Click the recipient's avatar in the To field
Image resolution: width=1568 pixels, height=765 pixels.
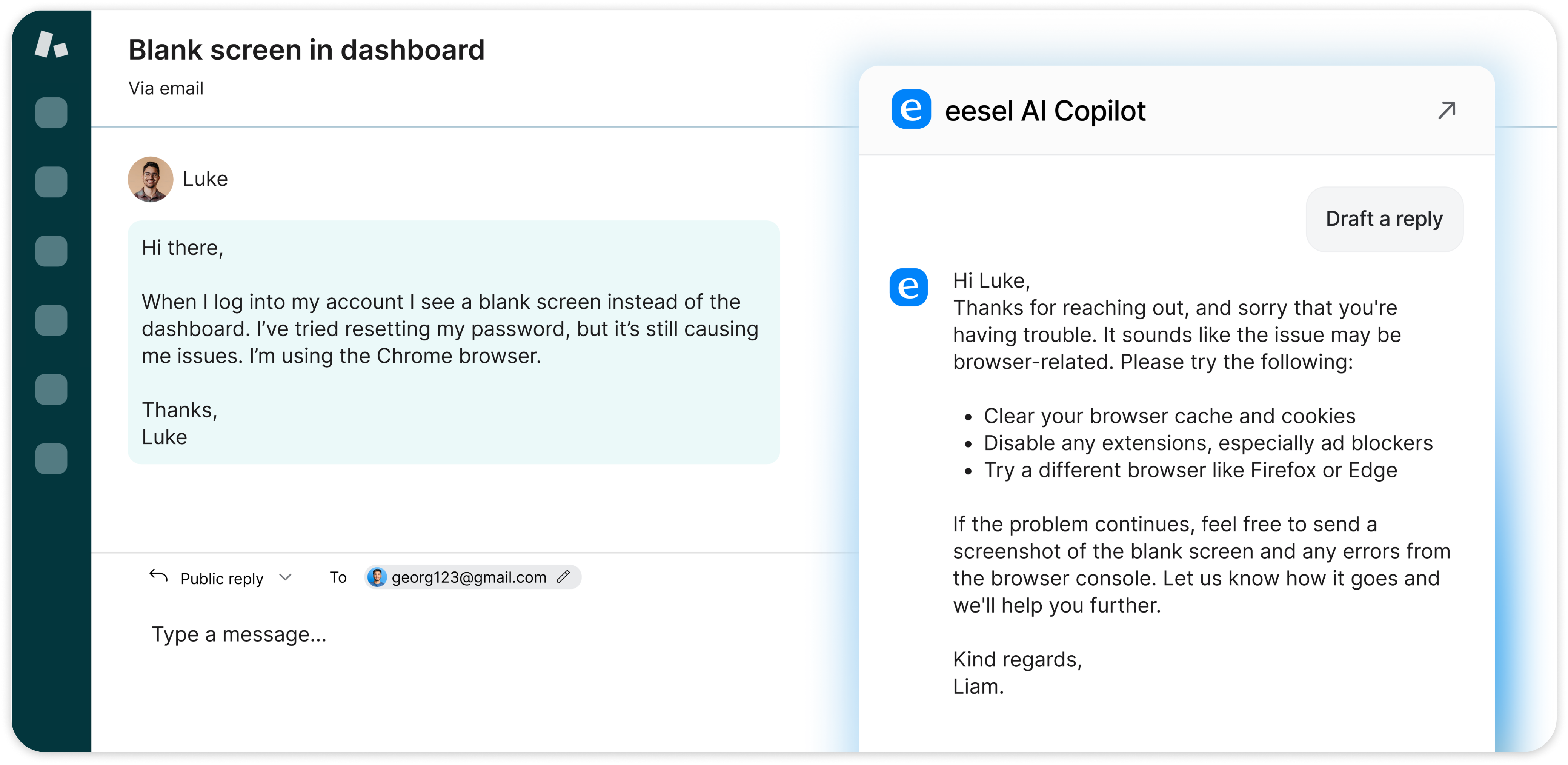377,577
